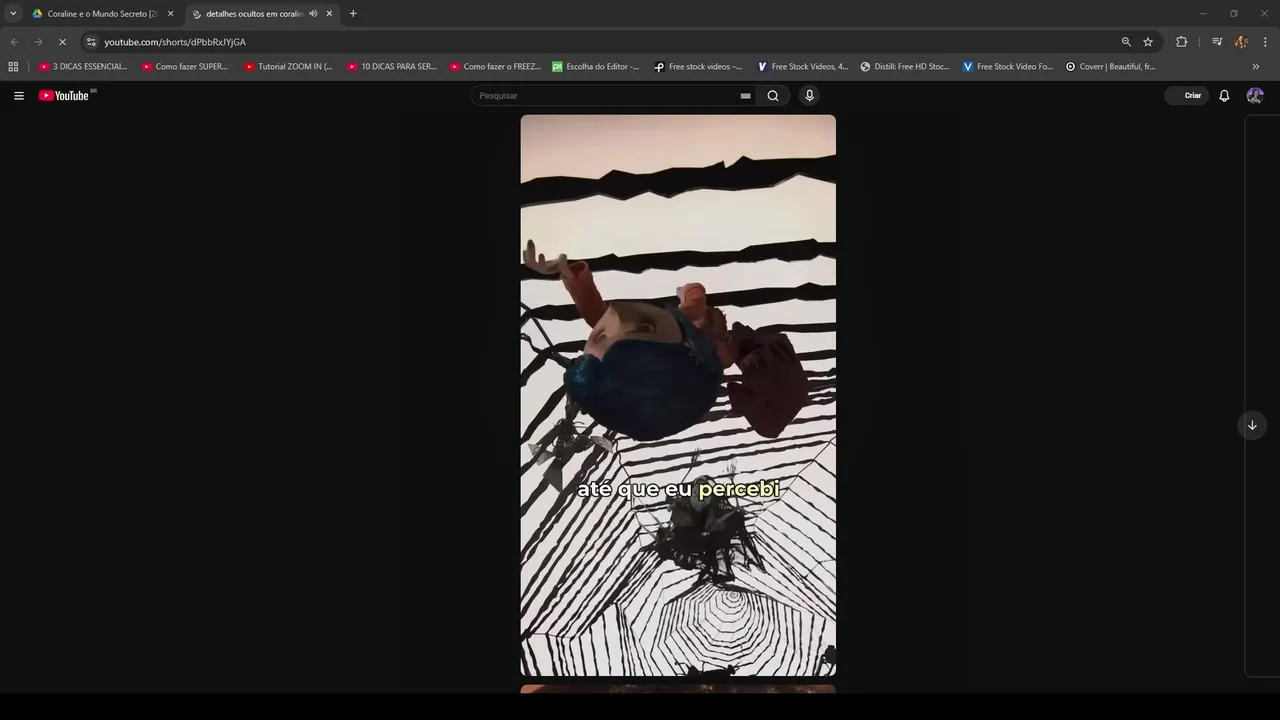Screen dimensions: 1280x720
Task: Open the Chrome three-dot menu
Action: click(1266, 42)
